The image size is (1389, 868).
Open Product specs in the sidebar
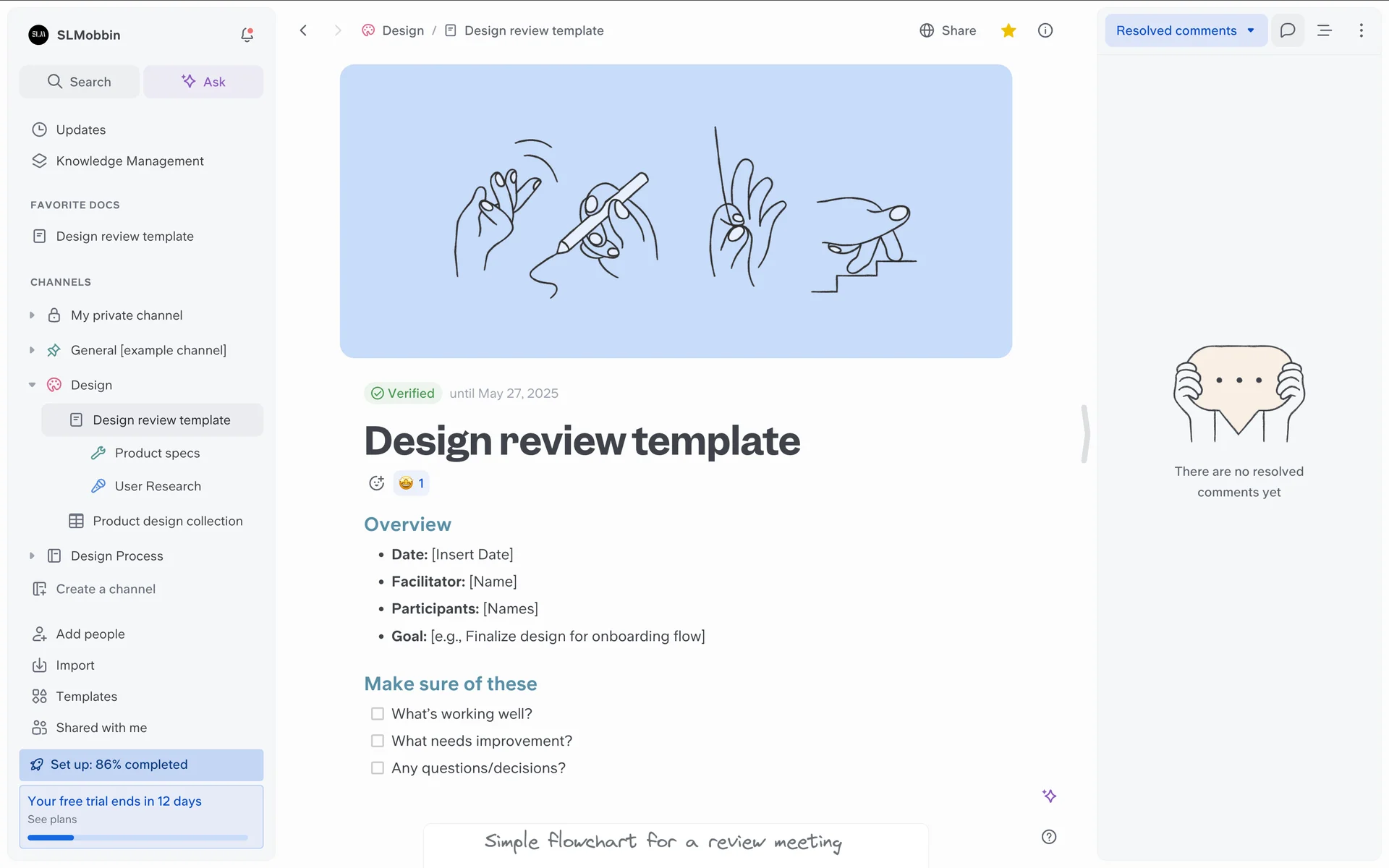pyautogui.click(x=157, y=453)
